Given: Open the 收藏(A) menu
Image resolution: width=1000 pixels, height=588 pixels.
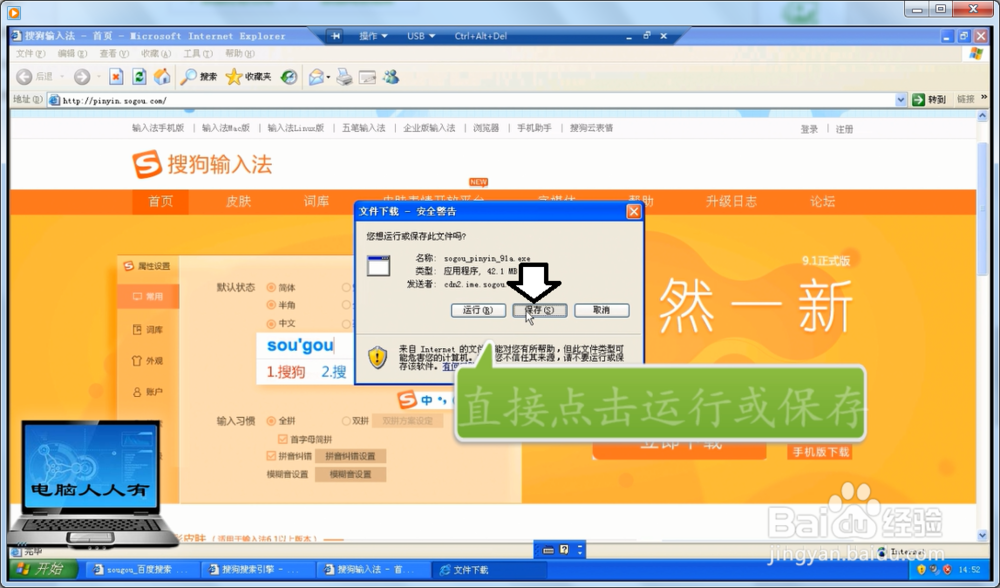Looking at the screenshot, I should pos(156,54).
